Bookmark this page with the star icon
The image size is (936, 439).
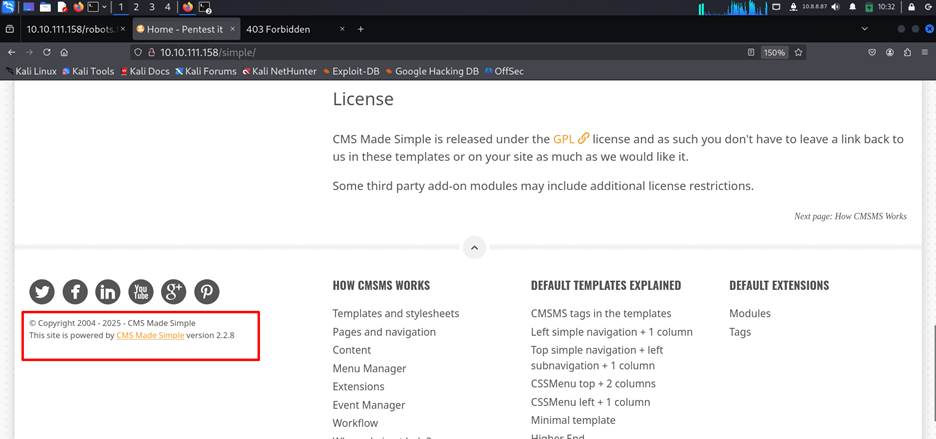coord(799,52)
